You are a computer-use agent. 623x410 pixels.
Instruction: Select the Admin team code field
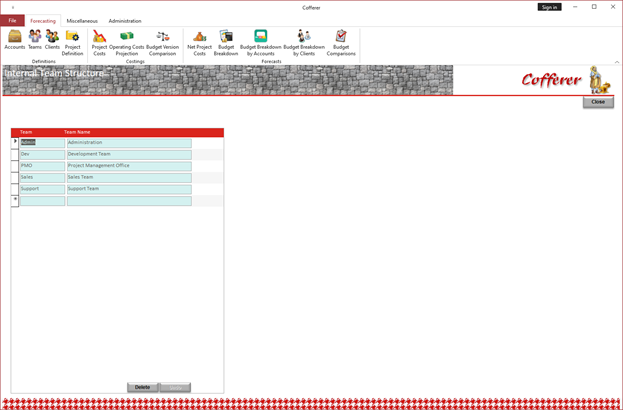pos(42,143)
